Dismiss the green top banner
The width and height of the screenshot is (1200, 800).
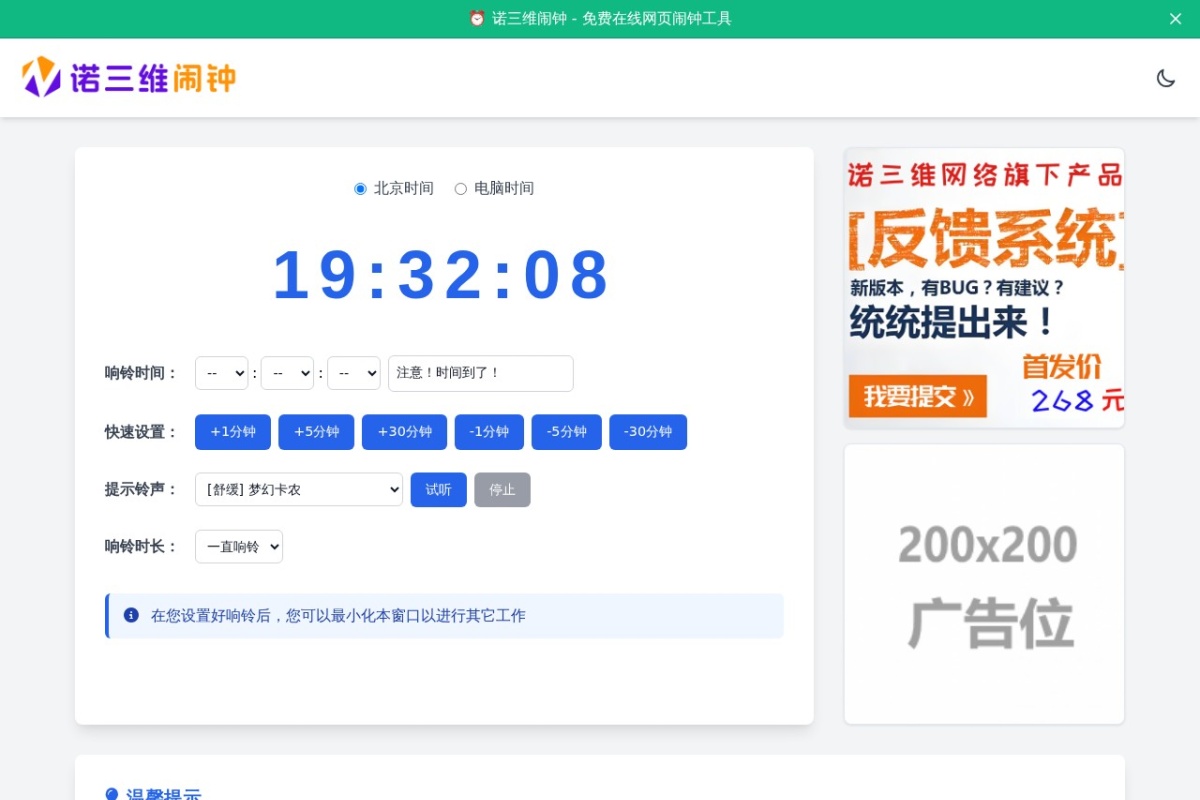pyautogui.click(x=1175, y=18)
